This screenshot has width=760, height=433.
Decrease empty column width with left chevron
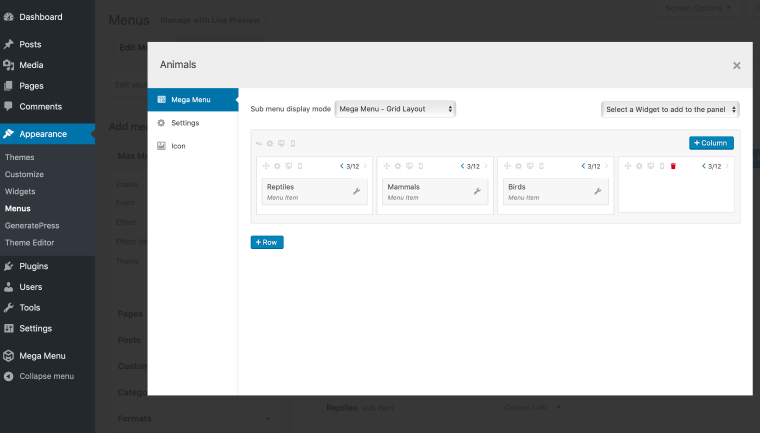(x=704, y=166)
